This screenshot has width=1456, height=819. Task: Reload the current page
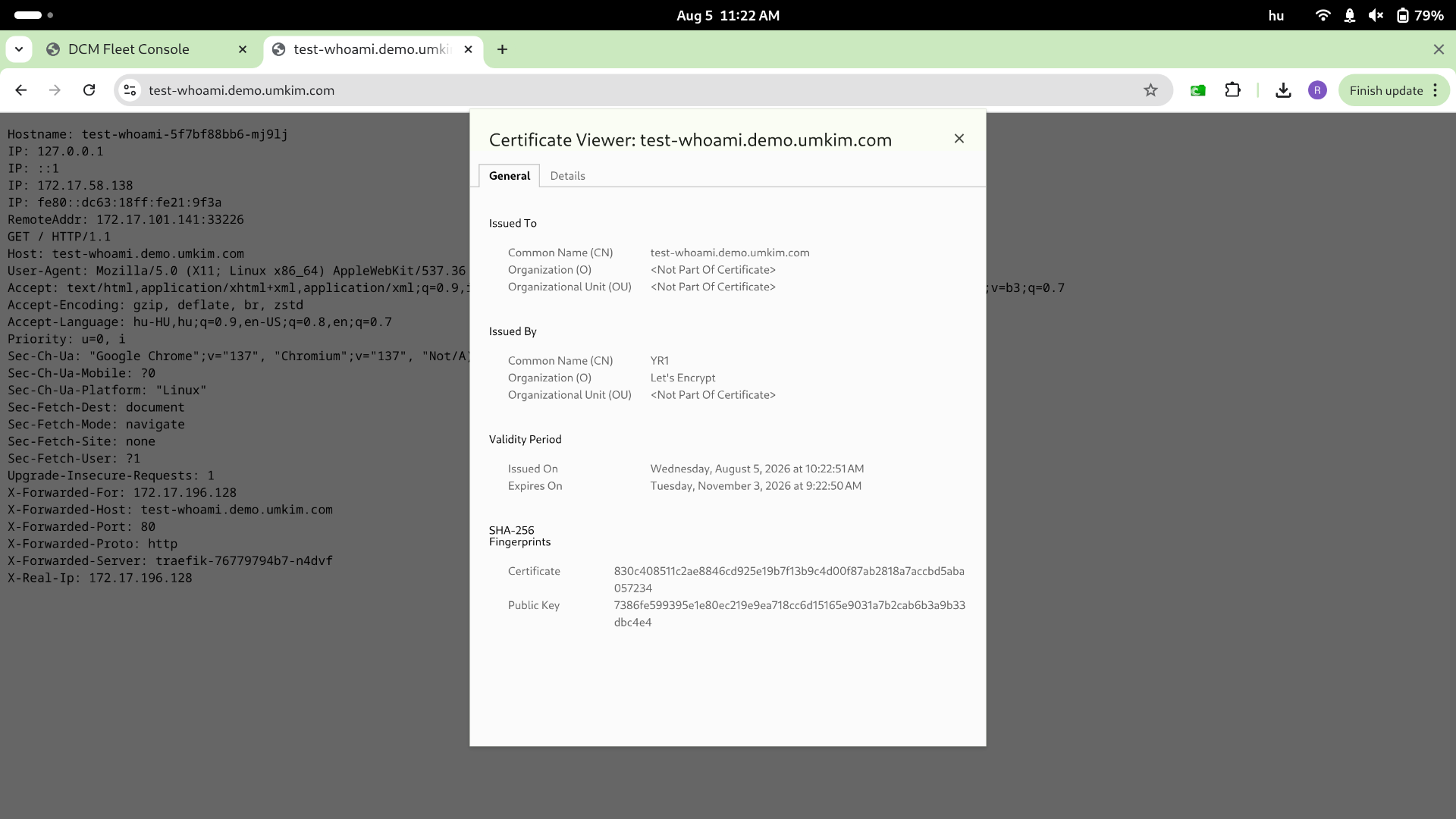(89, 90)
